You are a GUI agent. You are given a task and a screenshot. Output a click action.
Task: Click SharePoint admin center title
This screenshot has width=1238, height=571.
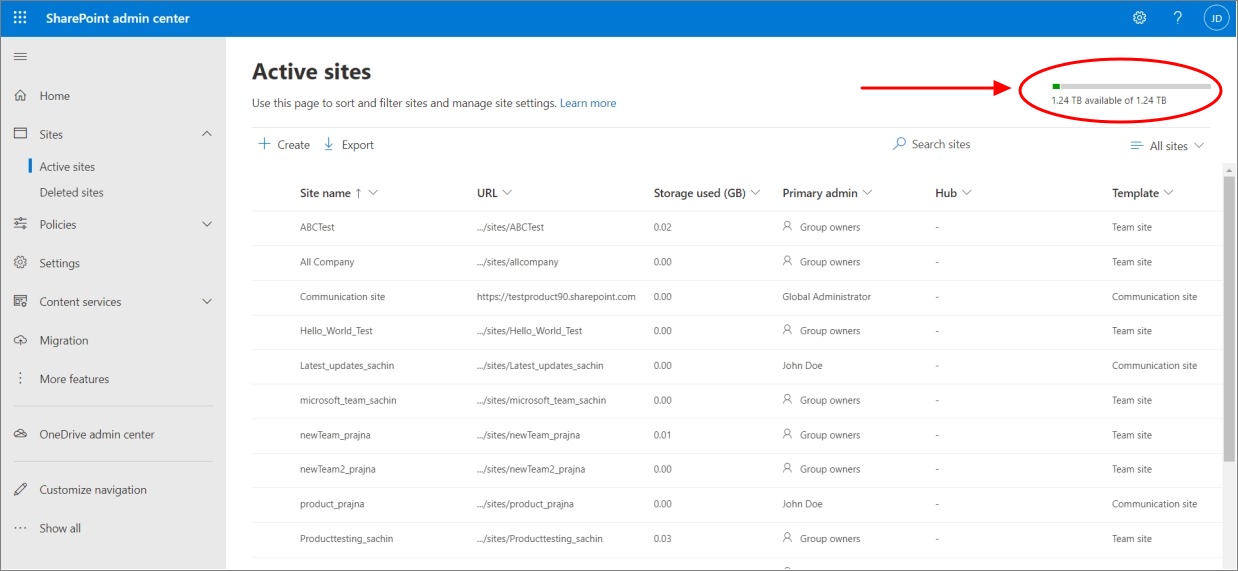tap(118, 18)
